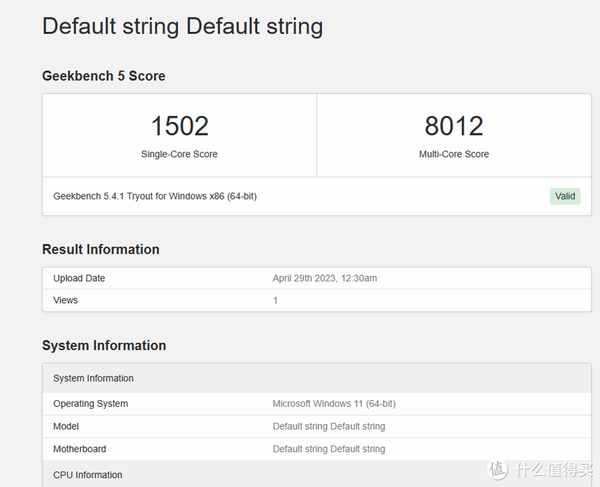The image size is (600, 487).
Task: Select the Single-Core Score label
Action: coord(179,154)
